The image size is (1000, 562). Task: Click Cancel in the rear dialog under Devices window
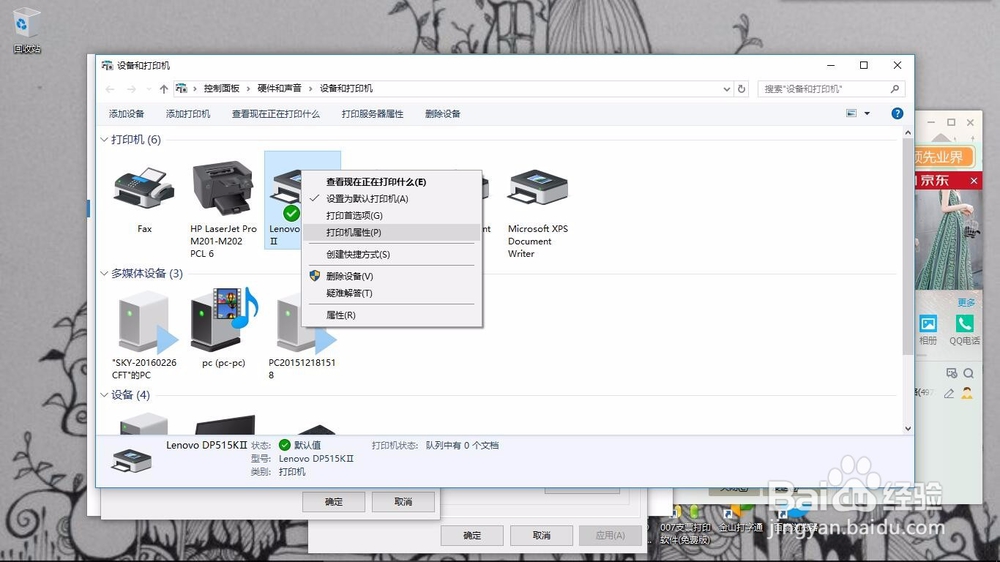point(403,502)
